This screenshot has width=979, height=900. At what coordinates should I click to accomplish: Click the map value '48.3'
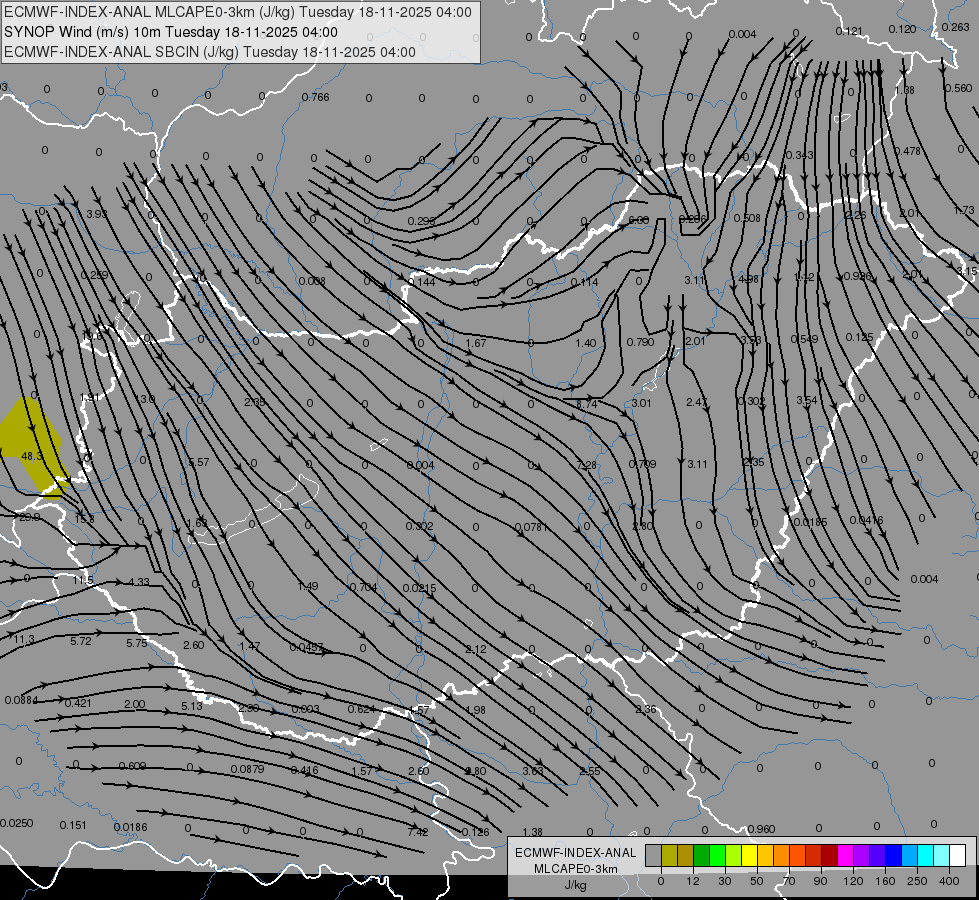32,457
